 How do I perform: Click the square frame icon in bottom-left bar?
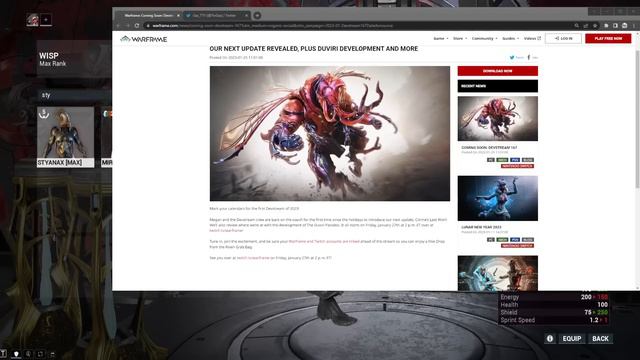pyautogui.click(x=40, y=354)
